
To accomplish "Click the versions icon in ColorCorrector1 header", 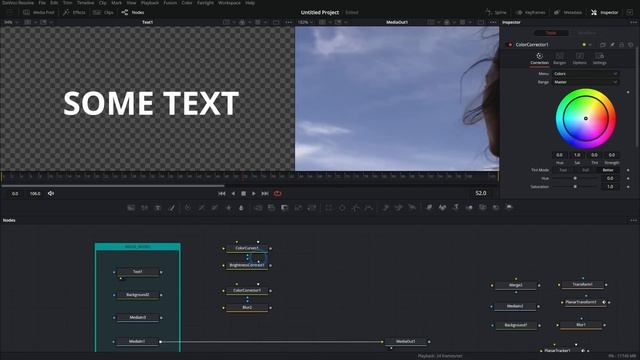I will pos(603,44).
